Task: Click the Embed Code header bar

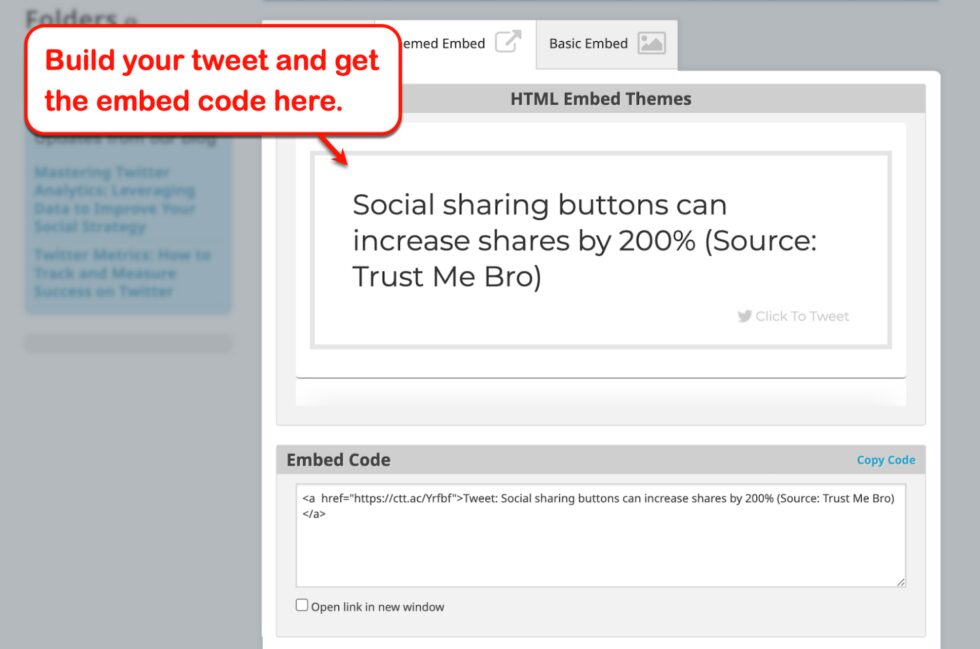Action: (x=337, y=460)
